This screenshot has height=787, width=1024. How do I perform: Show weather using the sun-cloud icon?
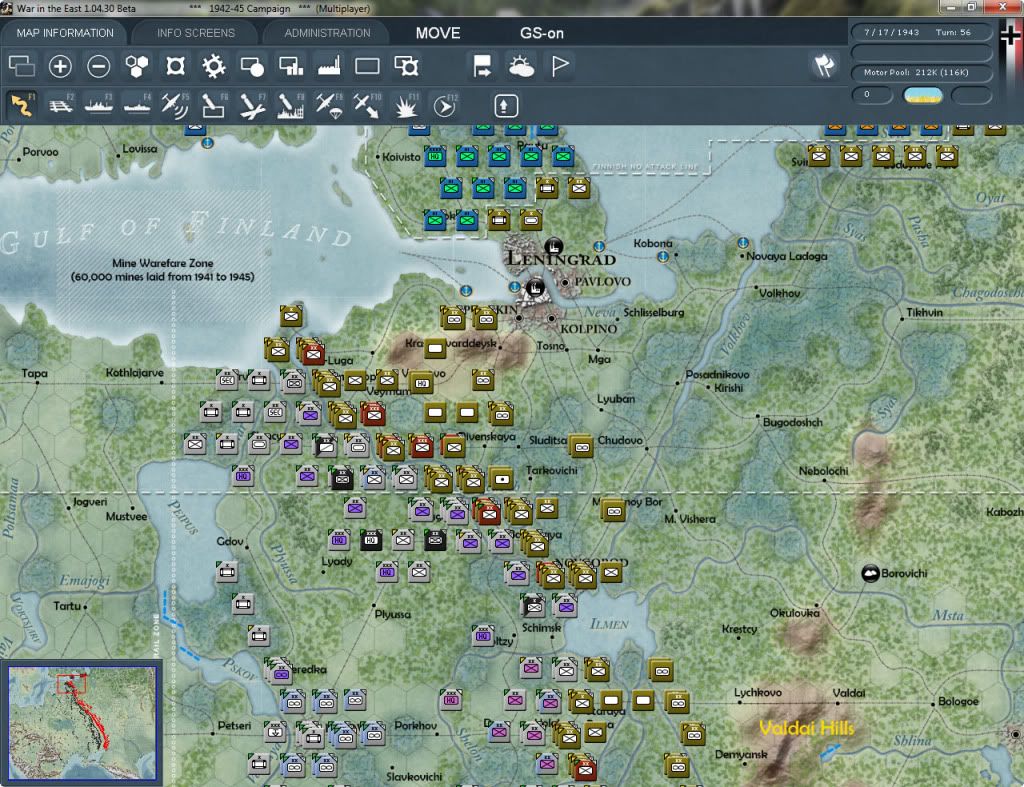coord(521,66)
